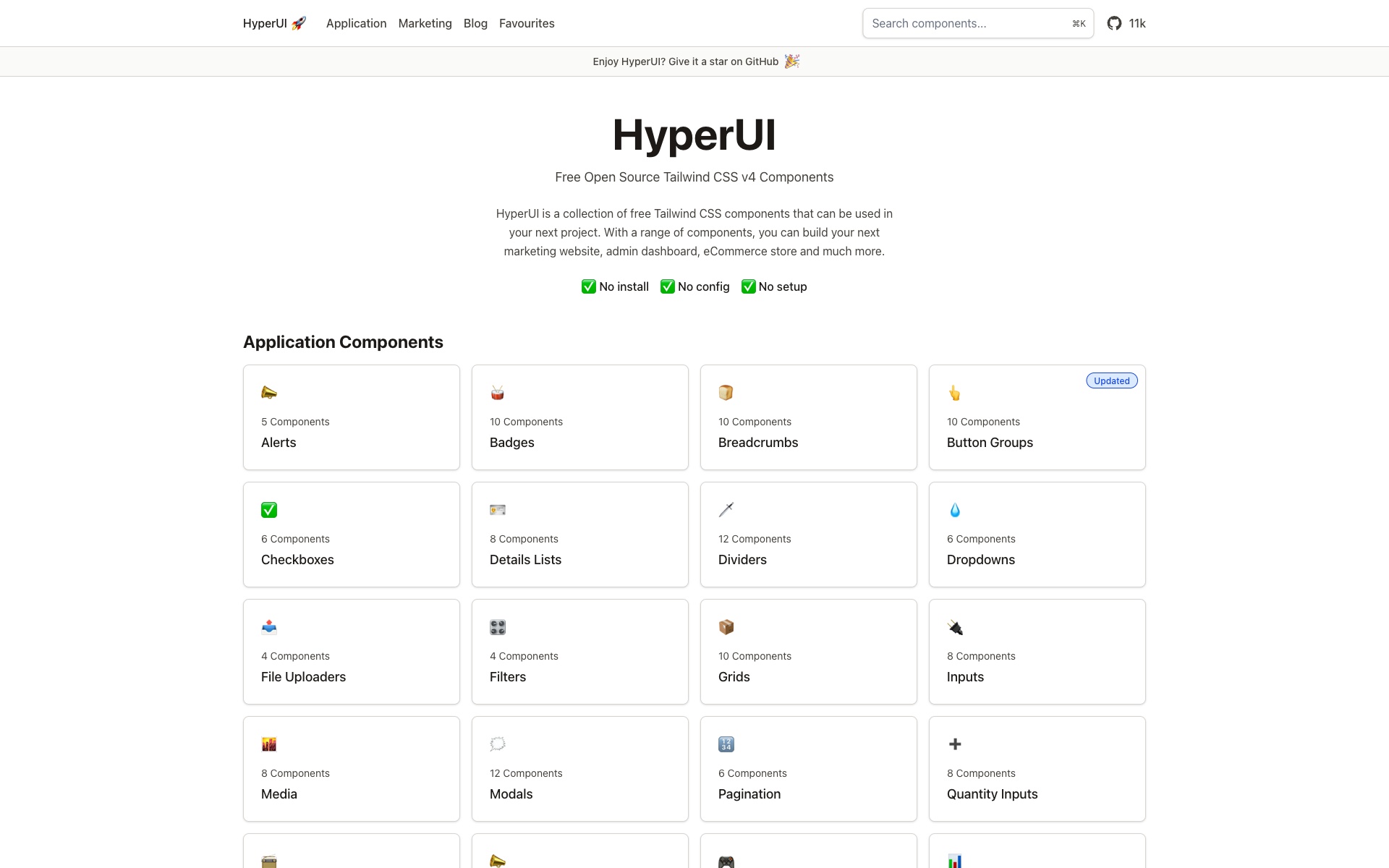Open the Application section from the navbar

[356, 22]
